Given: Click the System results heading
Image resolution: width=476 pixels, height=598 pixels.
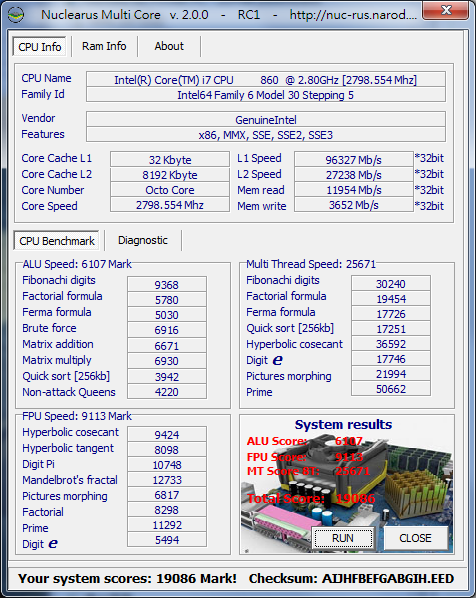Looking at the screenshot, I should tap(343, 424).
